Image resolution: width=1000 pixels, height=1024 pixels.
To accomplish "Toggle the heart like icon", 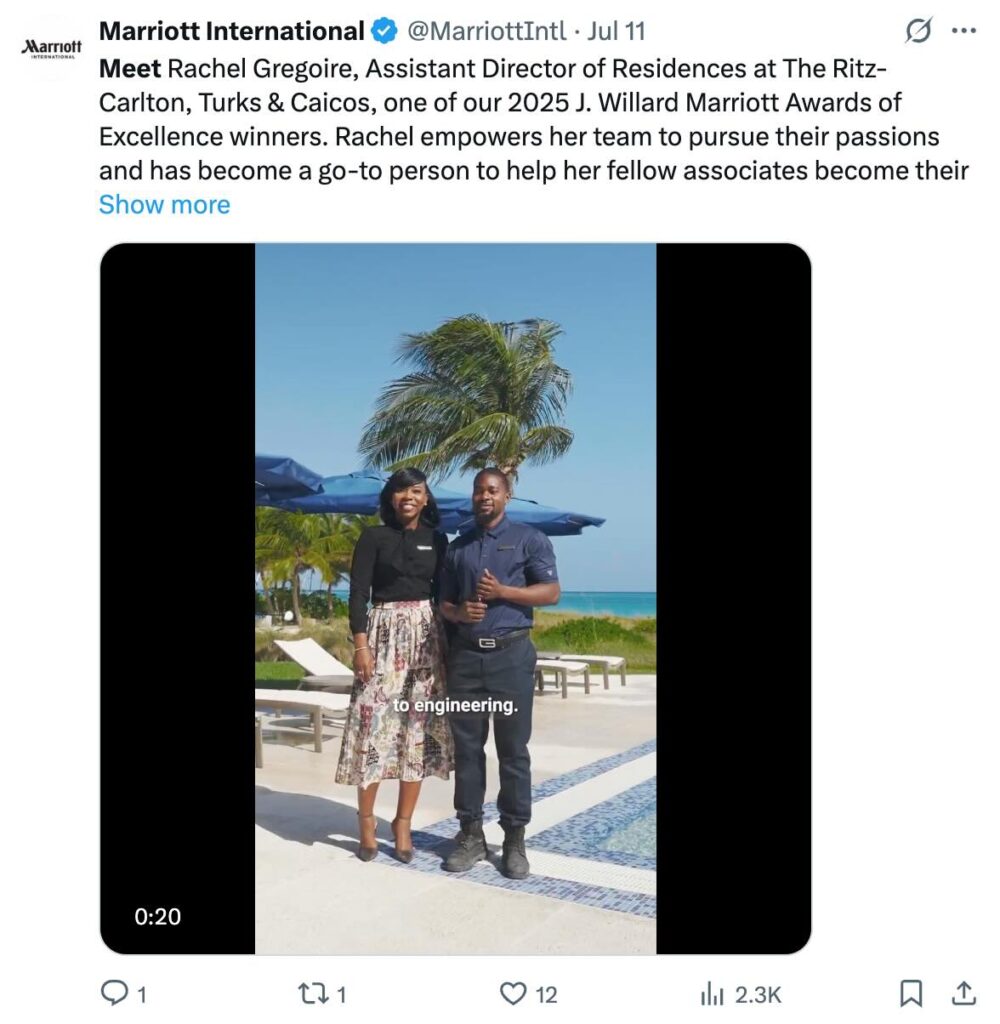I will tap(513, 993).
